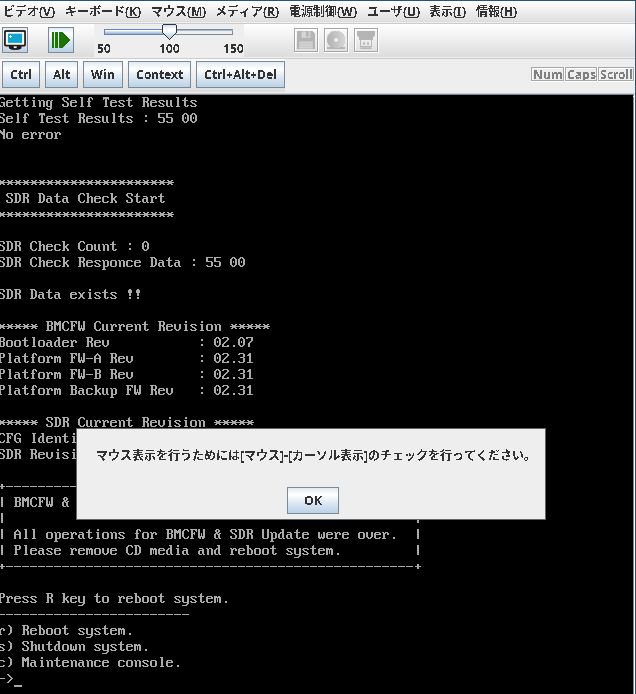Expand the 電源制御(W) menu
This screenshot has height=694, width=636.
(322, 12)
